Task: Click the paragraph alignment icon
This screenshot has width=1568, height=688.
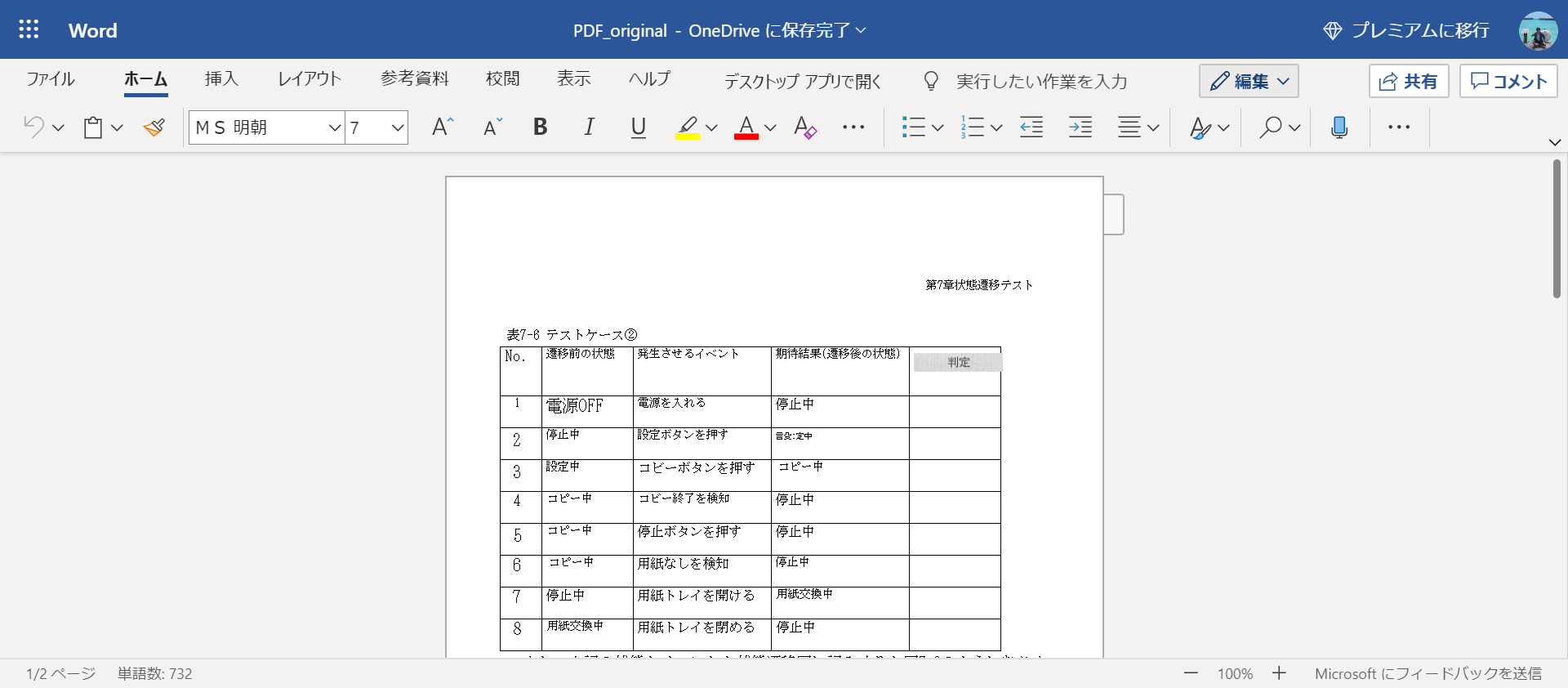Action: point(1129,127)
